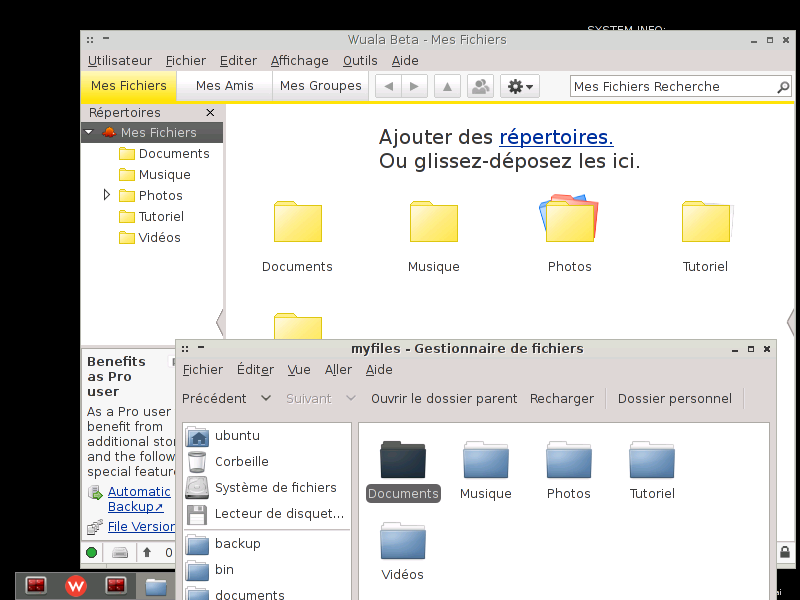
Task: Open the share with friends icon in Wuala
Action: 481,86
